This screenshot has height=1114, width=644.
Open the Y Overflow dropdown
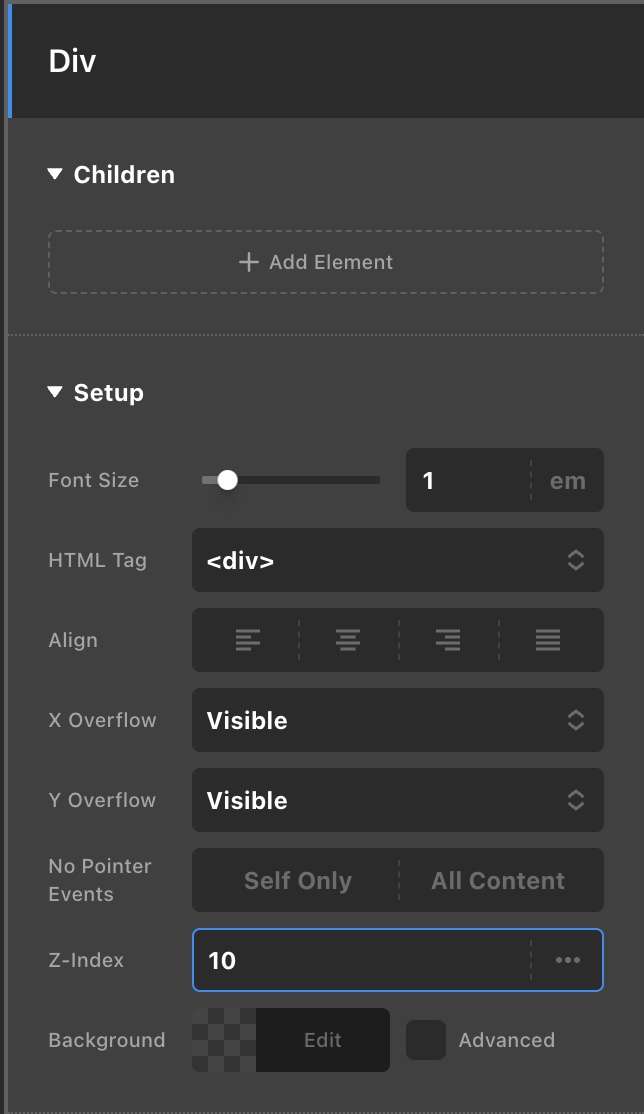(397, 800)
